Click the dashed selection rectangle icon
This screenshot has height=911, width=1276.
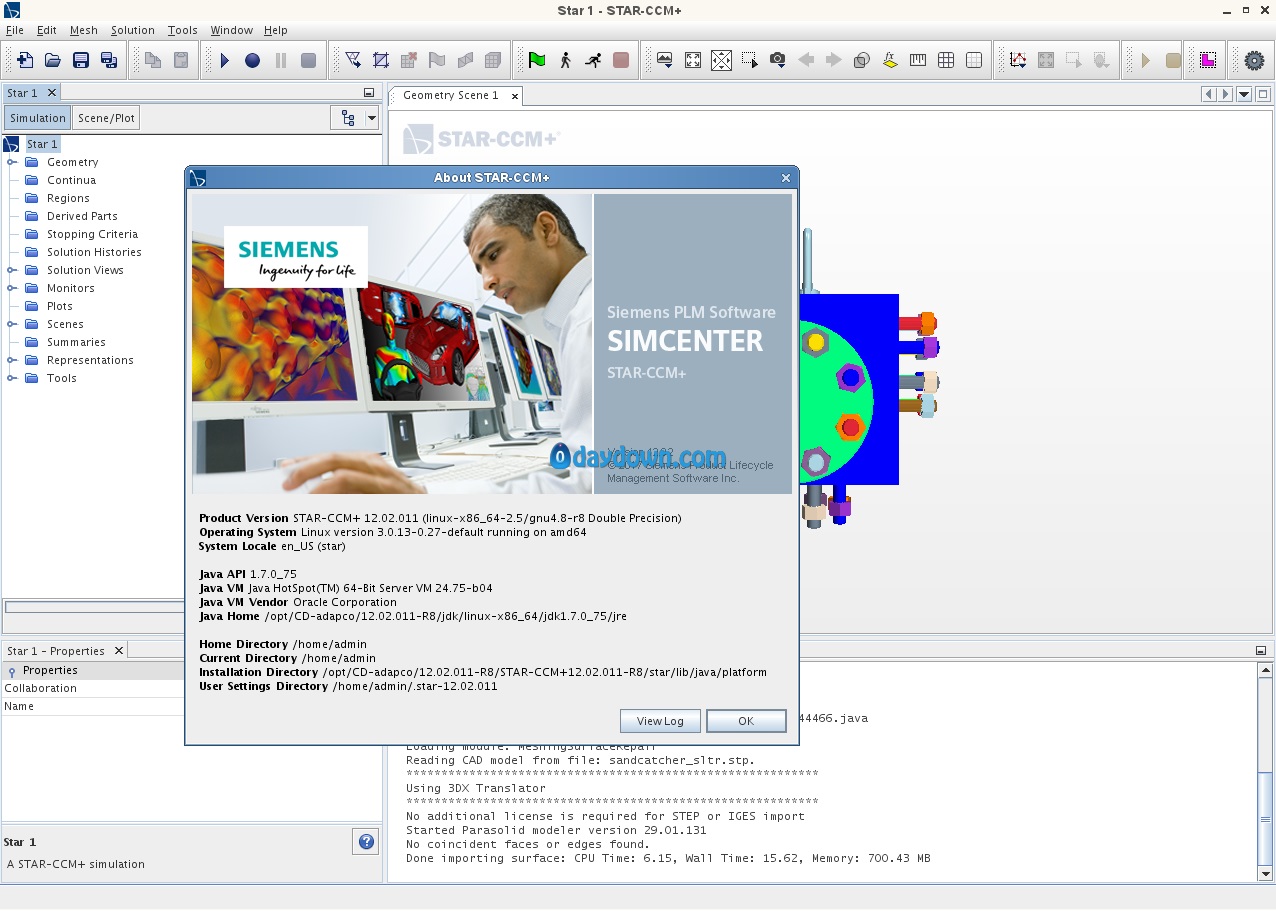coord(749,60)
